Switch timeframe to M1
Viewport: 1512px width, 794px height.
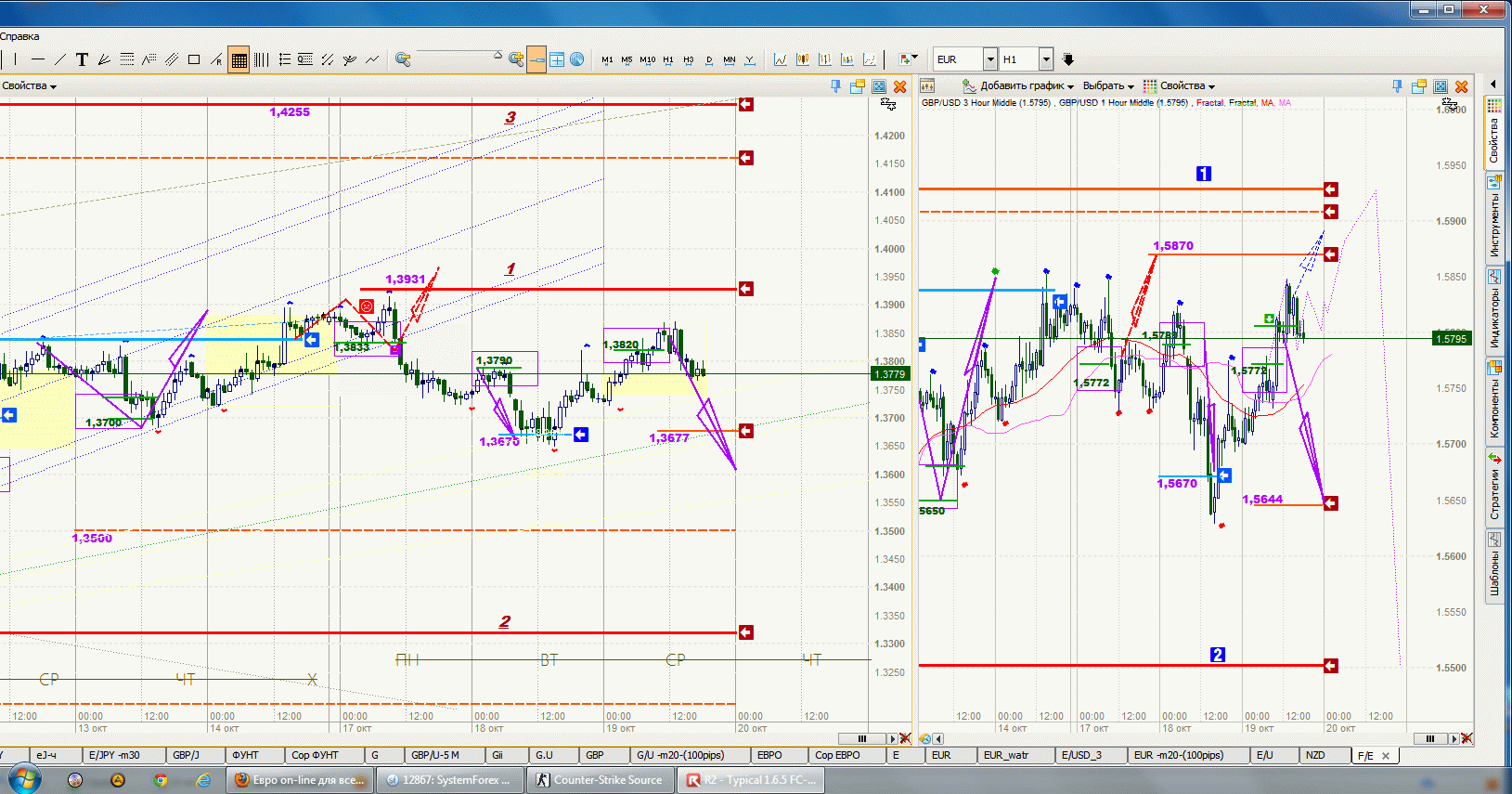607,59
